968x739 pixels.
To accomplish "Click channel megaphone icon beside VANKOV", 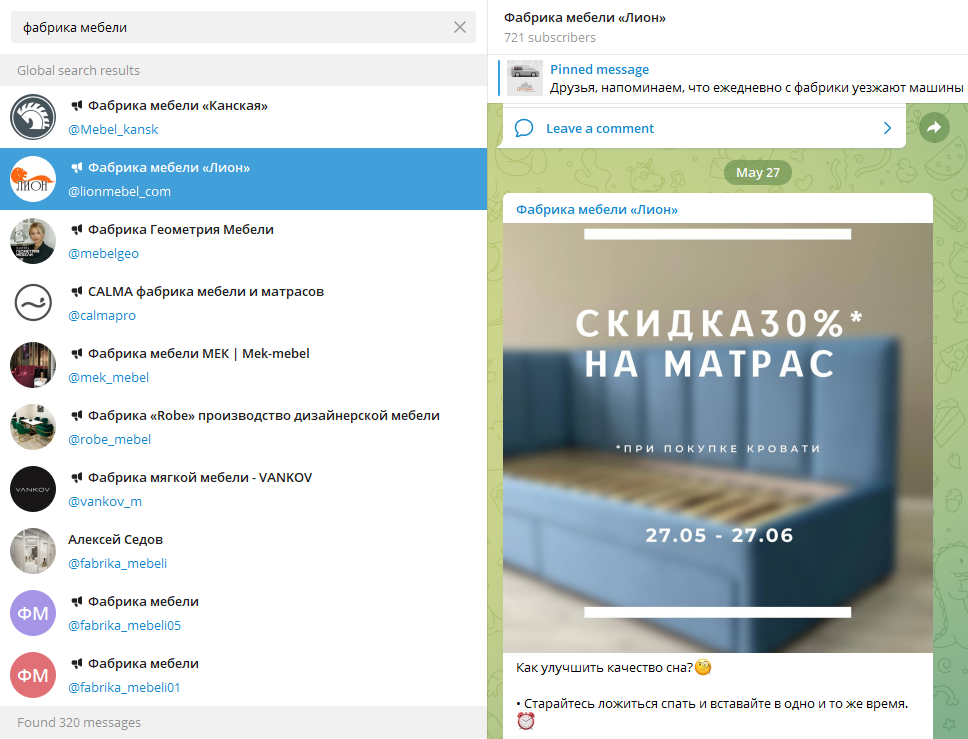I will tap(77, 477).
